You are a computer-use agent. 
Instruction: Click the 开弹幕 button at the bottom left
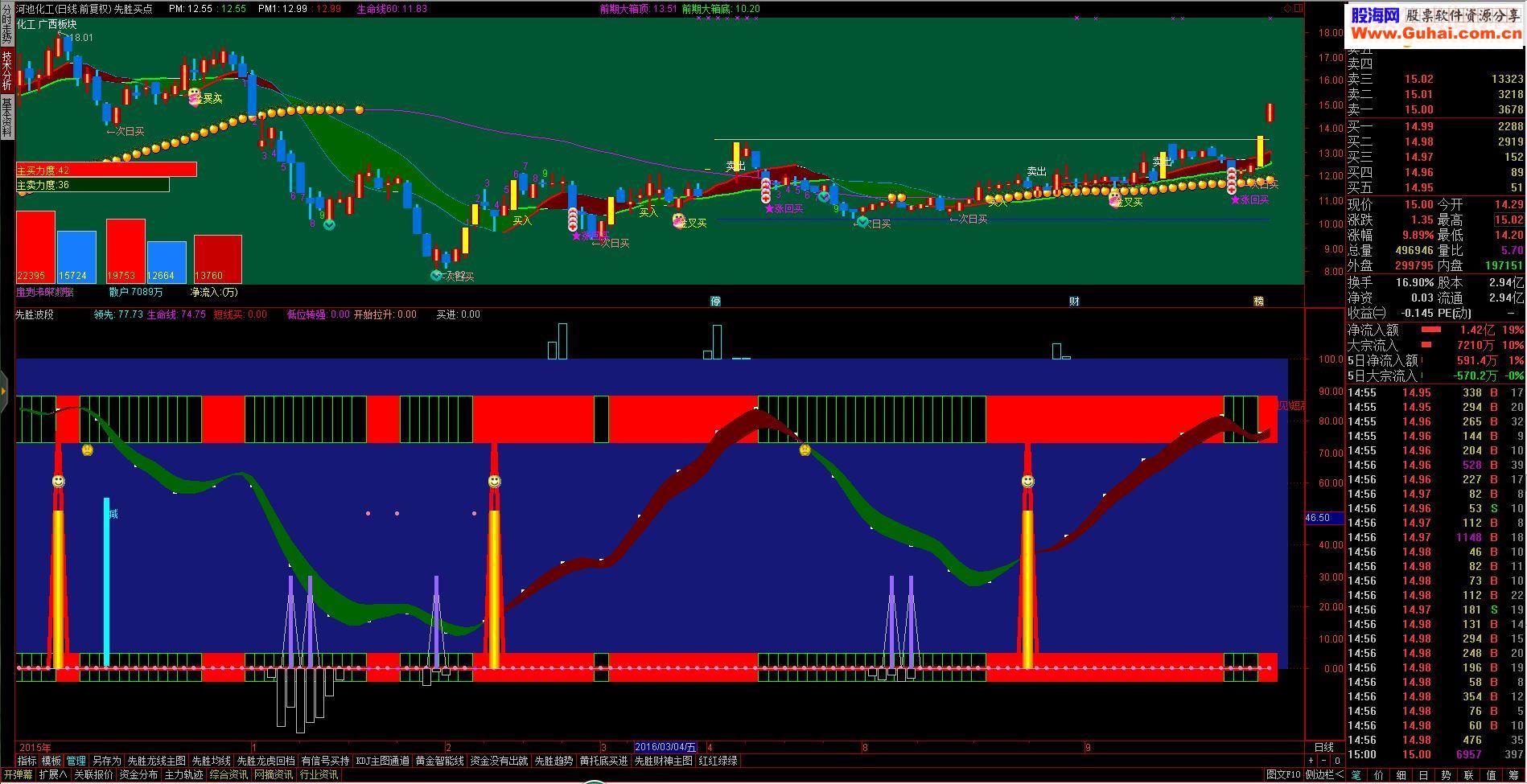coord(18,775)
